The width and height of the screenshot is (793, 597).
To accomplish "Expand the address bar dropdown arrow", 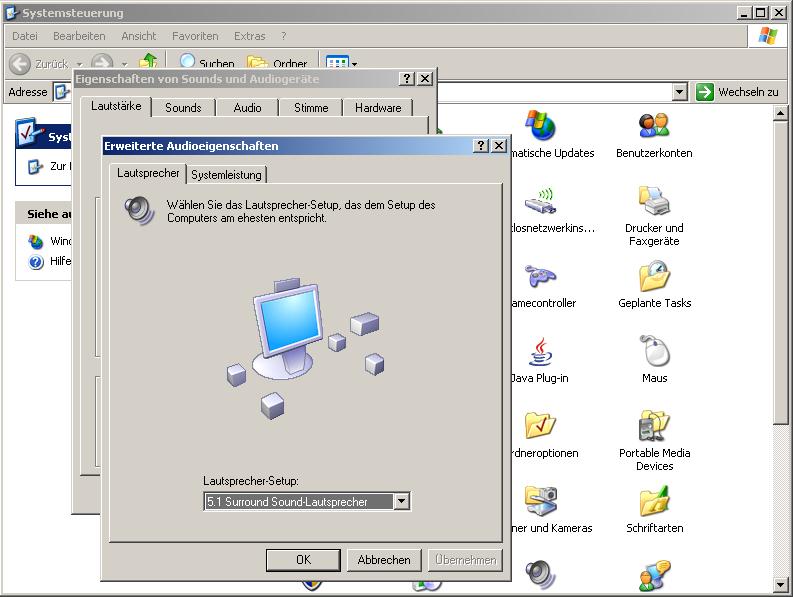I will tap(680, 92).
